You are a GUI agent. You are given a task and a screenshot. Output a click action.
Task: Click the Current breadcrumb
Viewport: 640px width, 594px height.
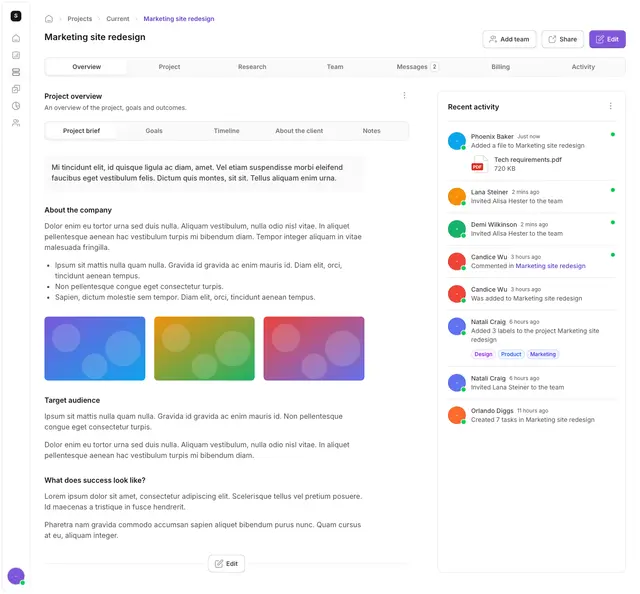[118, 19]
